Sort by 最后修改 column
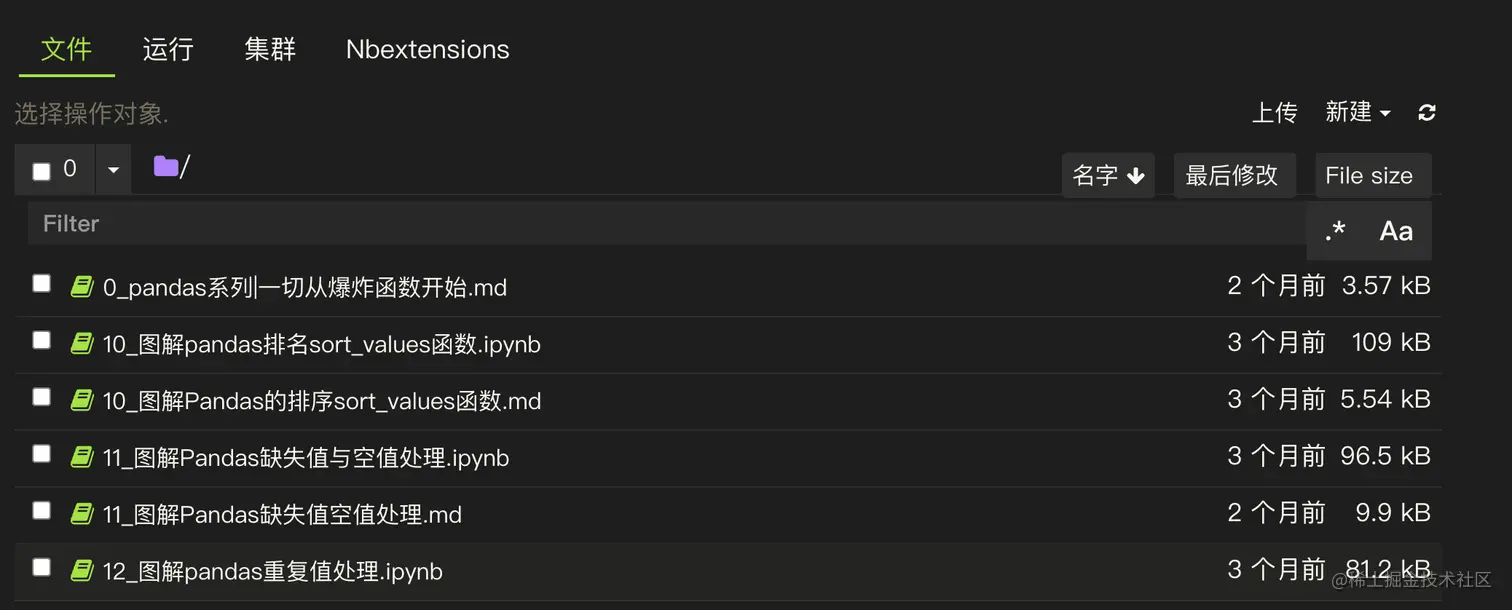 1232,175
